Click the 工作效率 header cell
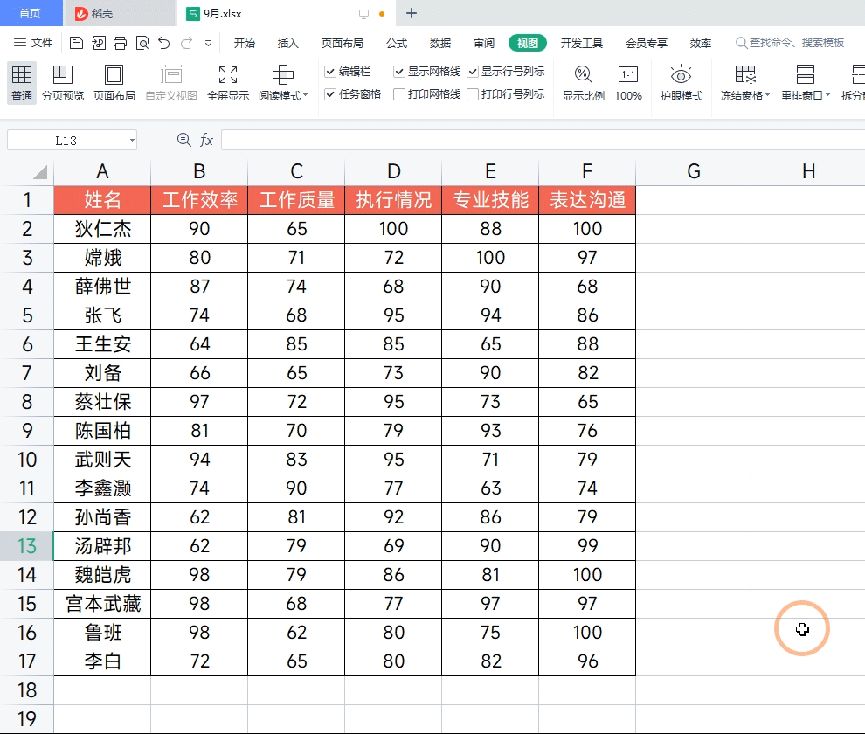Viewport: 865px width, 734px height. (x=199, y=200)
